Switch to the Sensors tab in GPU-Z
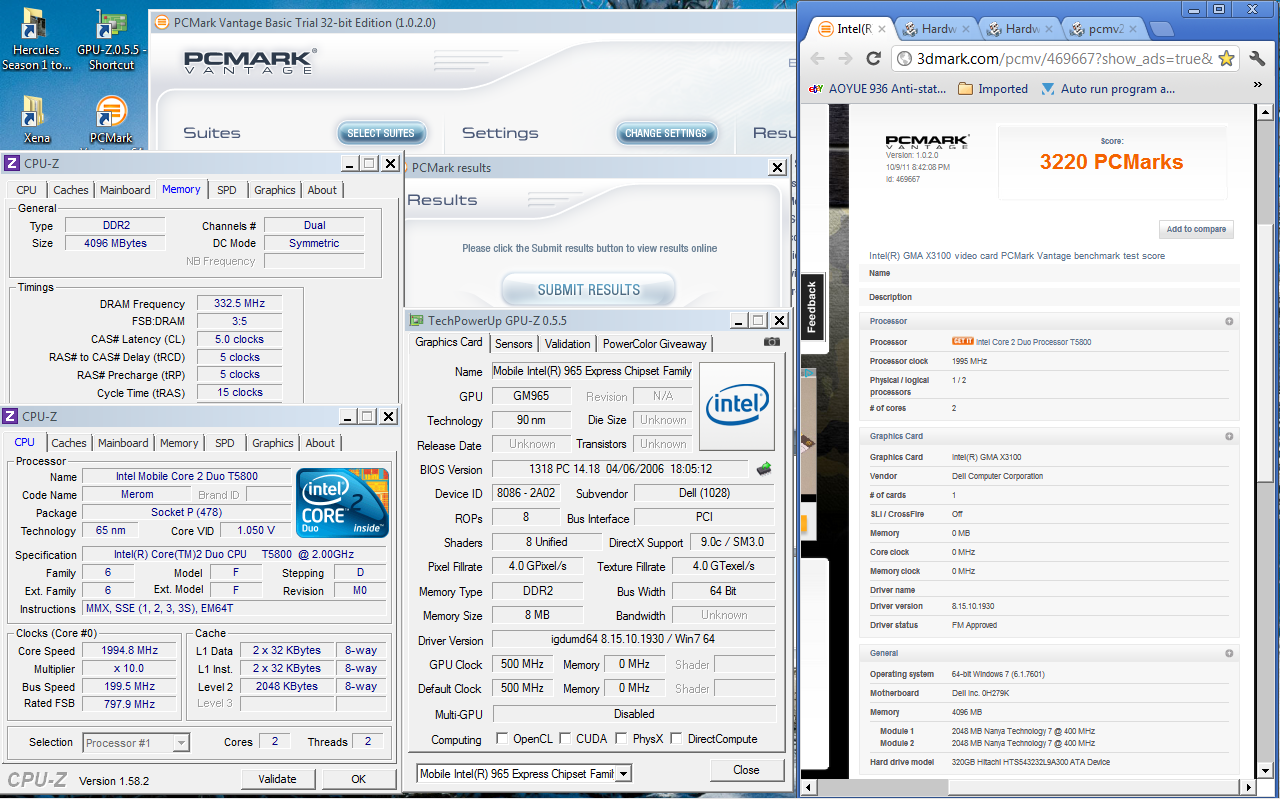The width and height of the screenshot is (1280, 800). point(514,343)
